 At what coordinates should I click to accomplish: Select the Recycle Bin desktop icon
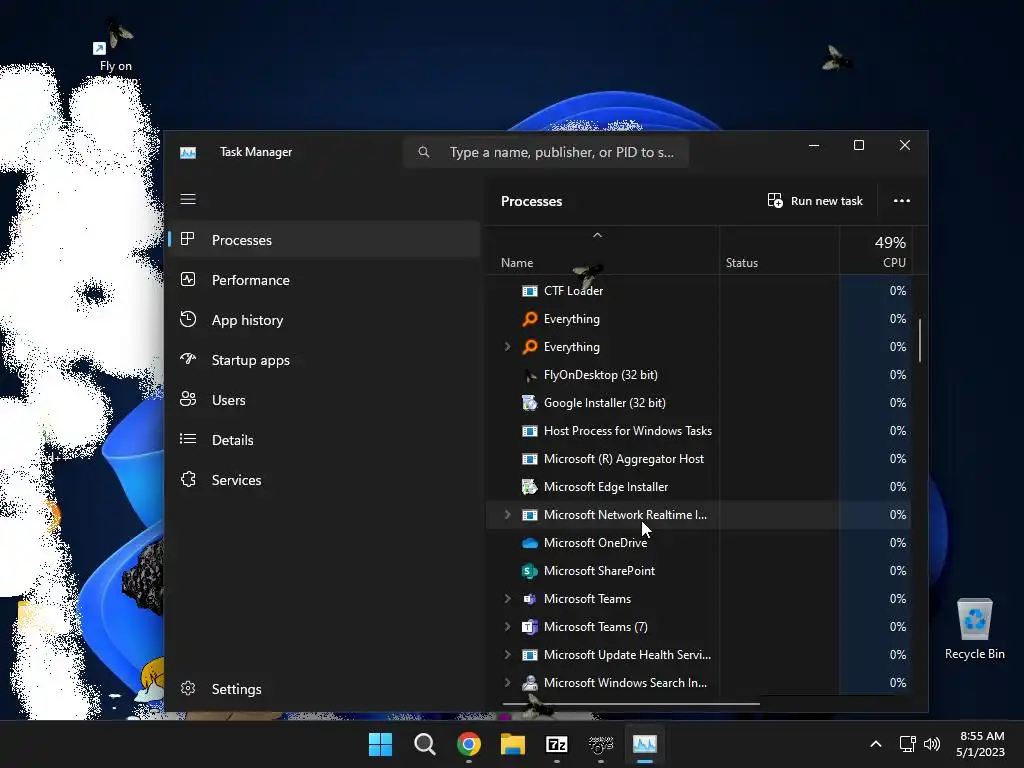pyautogui.click(x=974, y=629)
